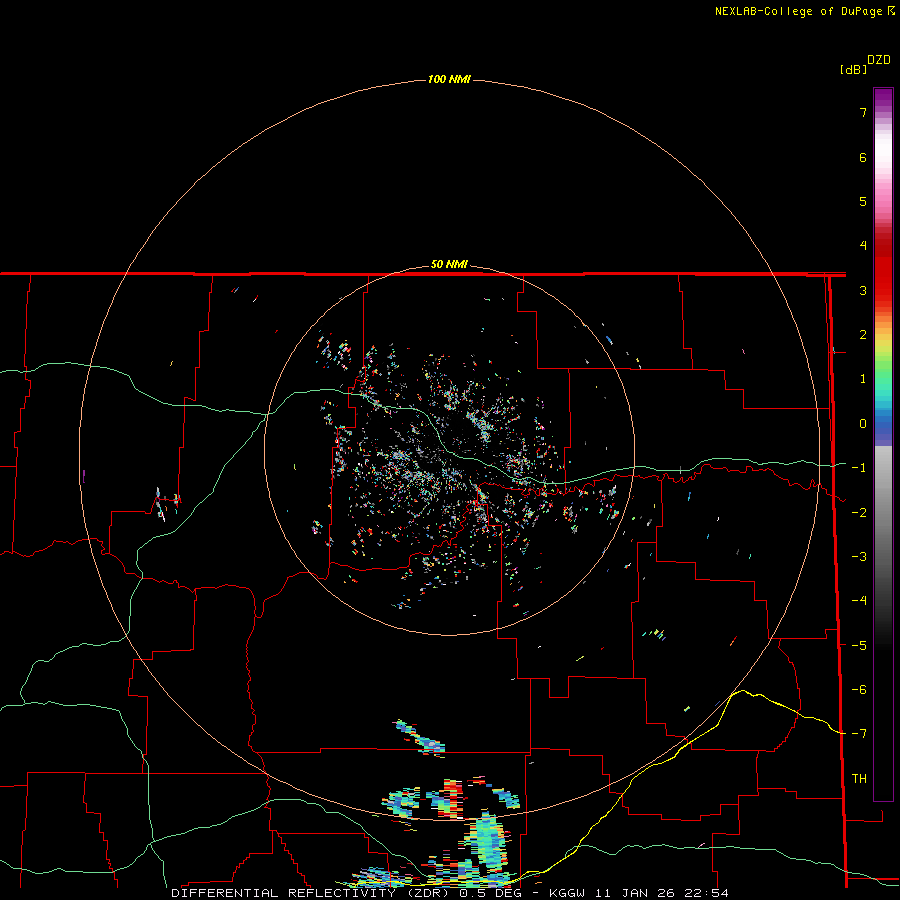900x900 pixels.
Task: Click the 3 value on color scale
Action: tap(863, 290)
